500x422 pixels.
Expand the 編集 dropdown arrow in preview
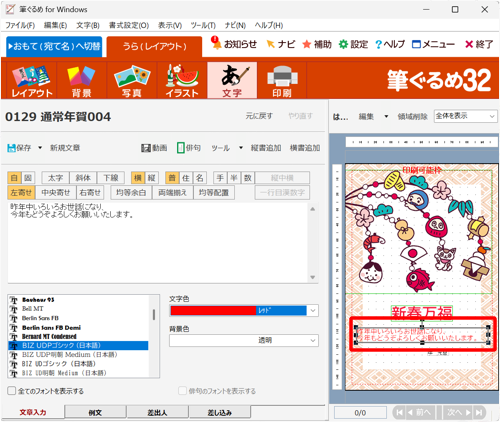(386, 117)
